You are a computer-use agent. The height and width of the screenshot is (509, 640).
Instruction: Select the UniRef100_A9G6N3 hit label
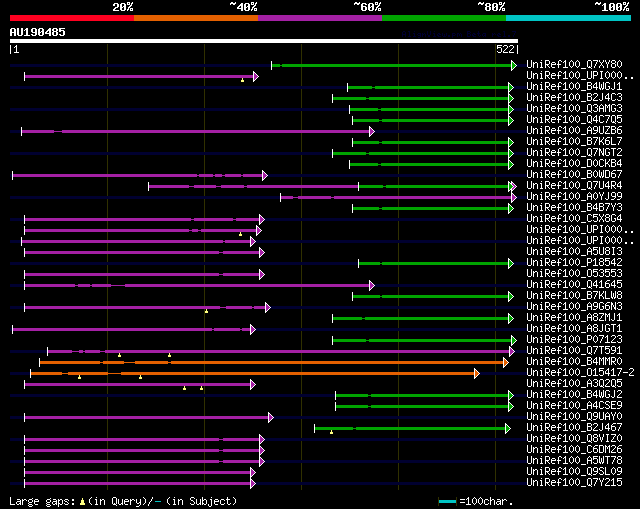(x=574, y=307)
